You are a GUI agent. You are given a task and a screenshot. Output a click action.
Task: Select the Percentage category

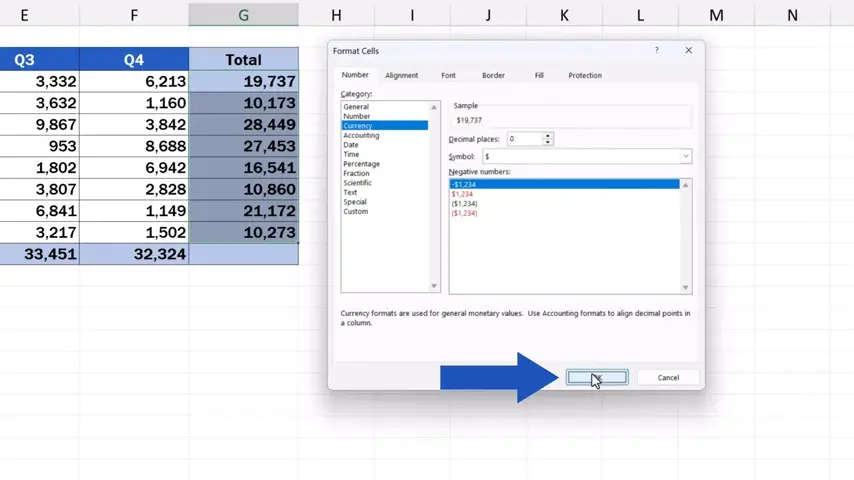[x=361, y=164]
